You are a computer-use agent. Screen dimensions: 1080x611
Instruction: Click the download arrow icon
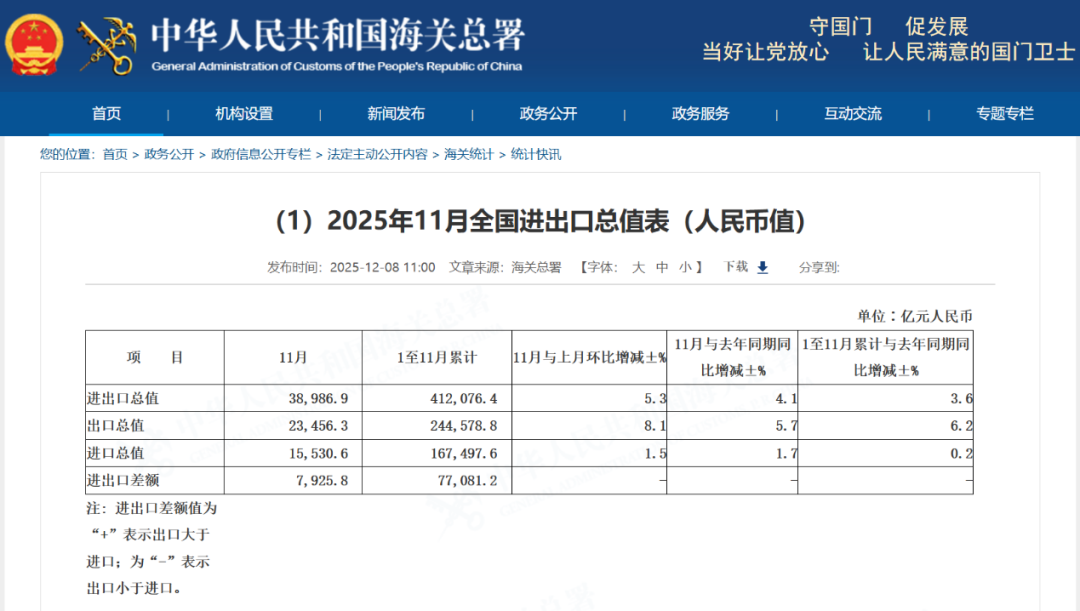(x=760, y=267)
